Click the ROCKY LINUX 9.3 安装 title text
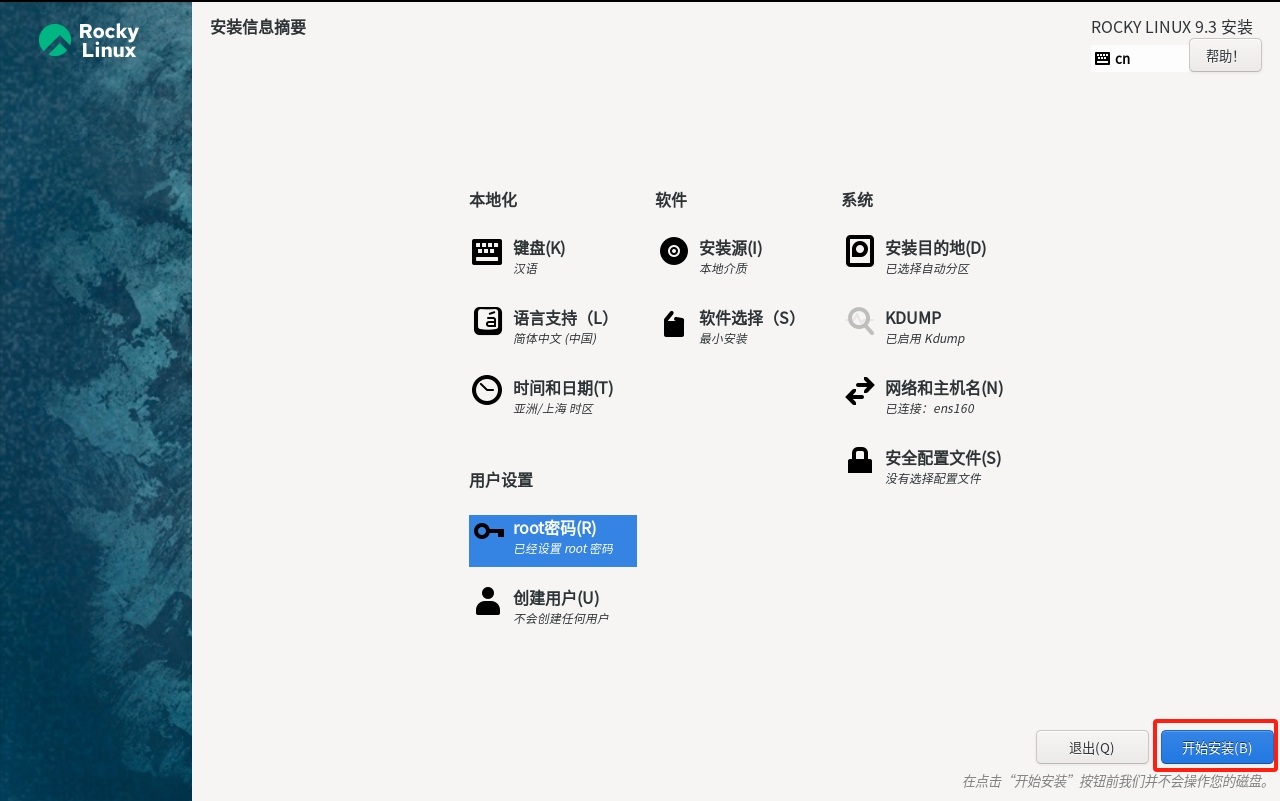Viewport: 1280px width, 801px height. click(x=1171, y=27)
